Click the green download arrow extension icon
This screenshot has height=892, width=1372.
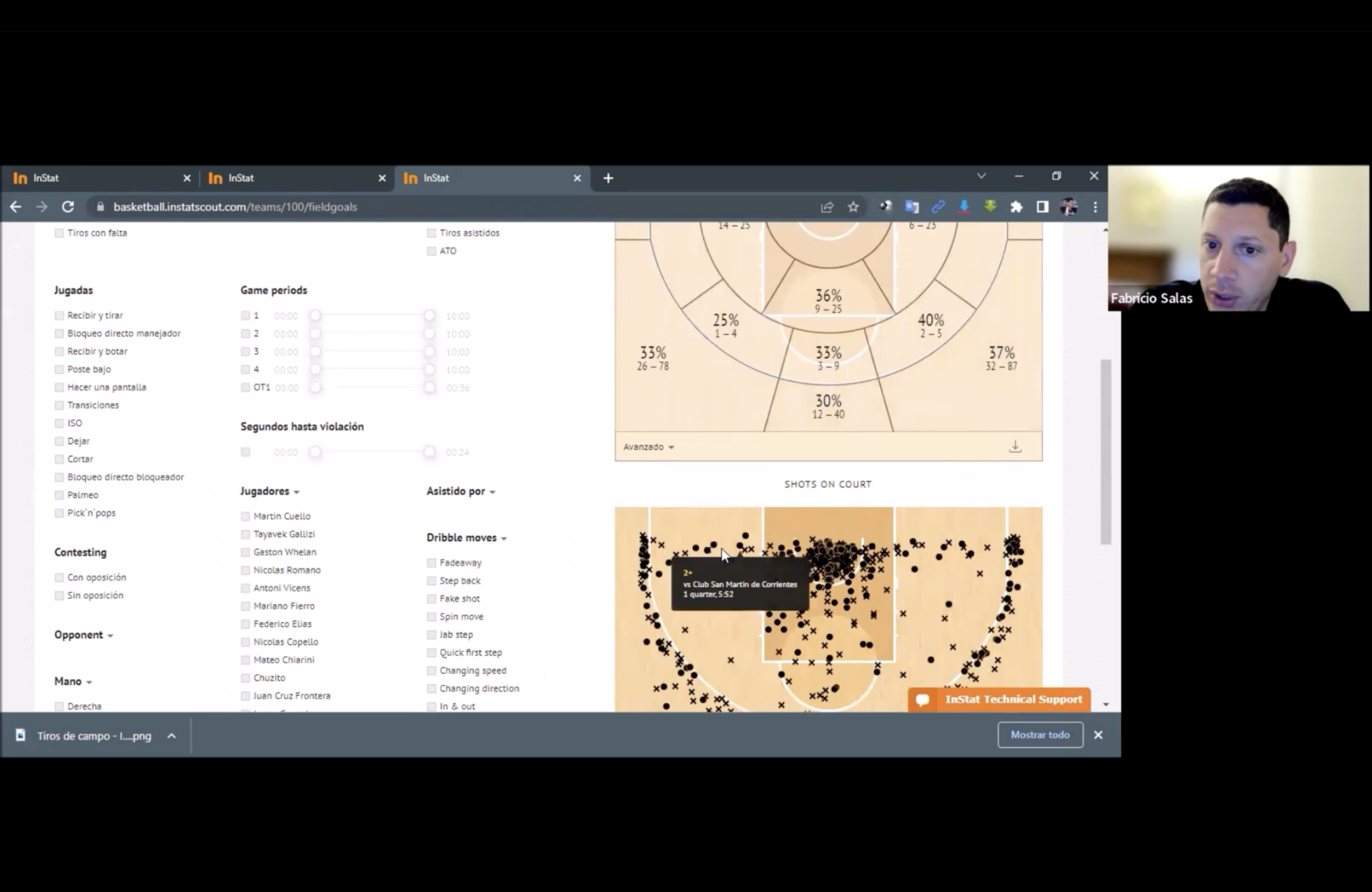990,207
